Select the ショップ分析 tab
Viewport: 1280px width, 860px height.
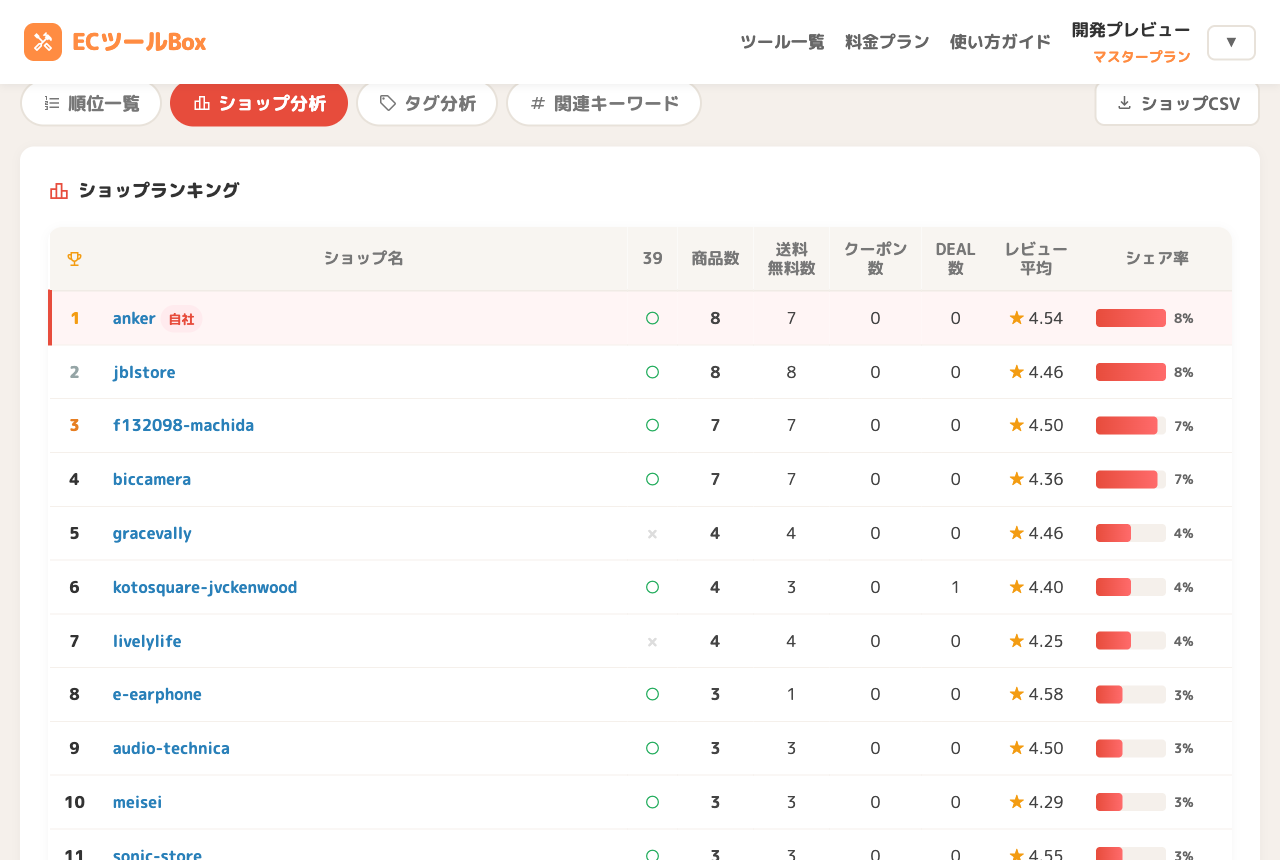click(x=259, y=103)
